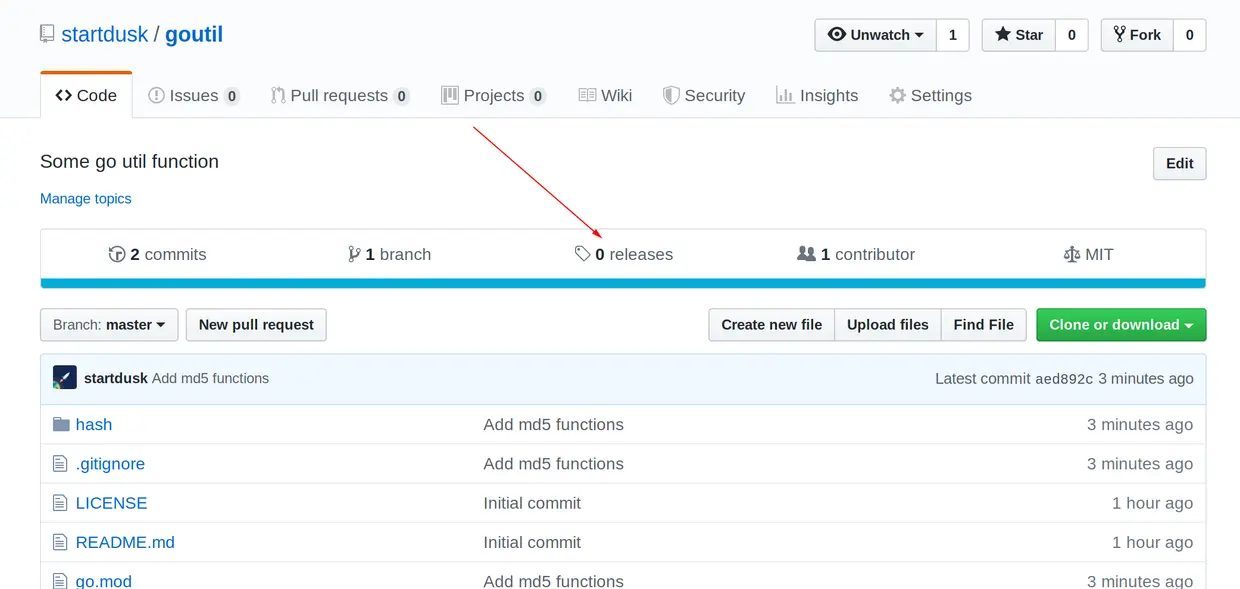The width and height of the screenshot is (1240, 589).
Task: Open the MIT license link
Action: (x=1089, y=254)
